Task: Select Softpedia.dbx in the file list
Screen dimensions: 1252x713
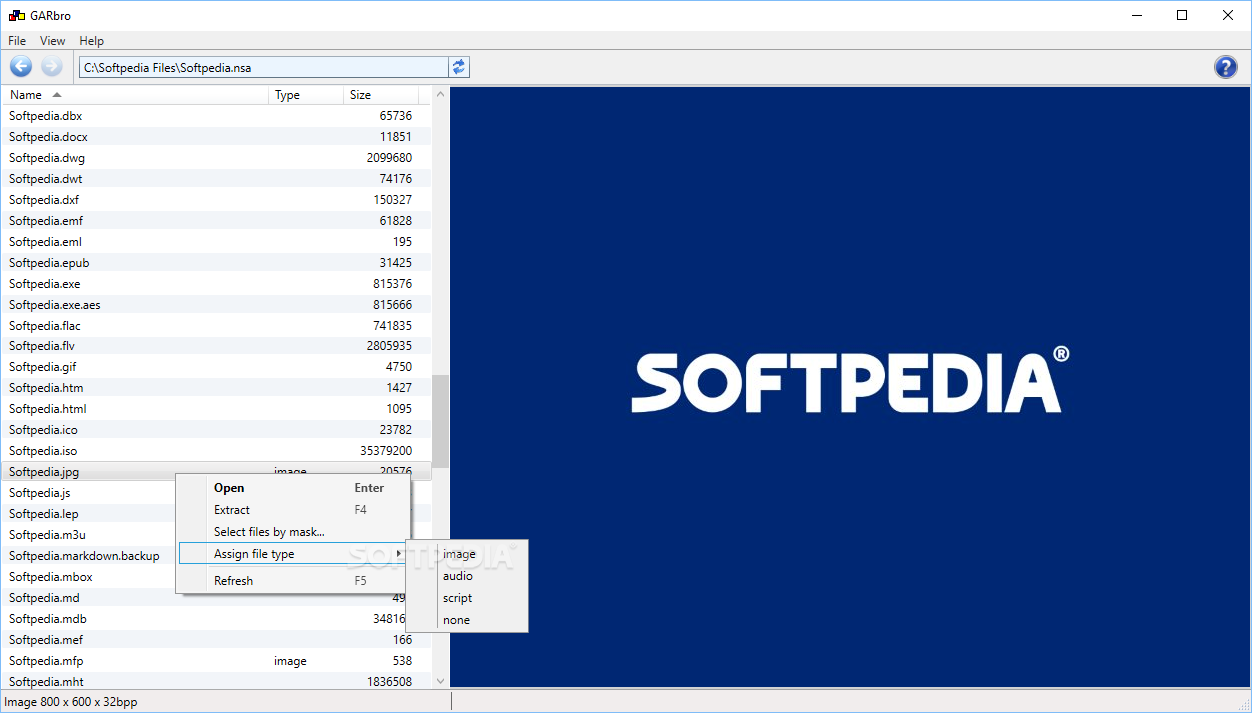Action: coord(217,116)
